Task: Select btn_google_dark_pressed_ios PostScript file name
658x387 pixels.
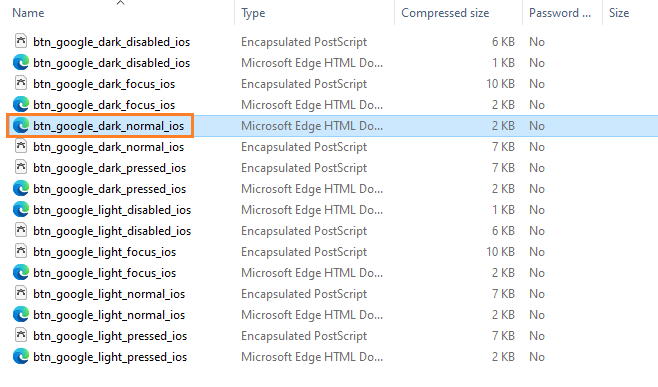Action: click(x=110, y=168)
